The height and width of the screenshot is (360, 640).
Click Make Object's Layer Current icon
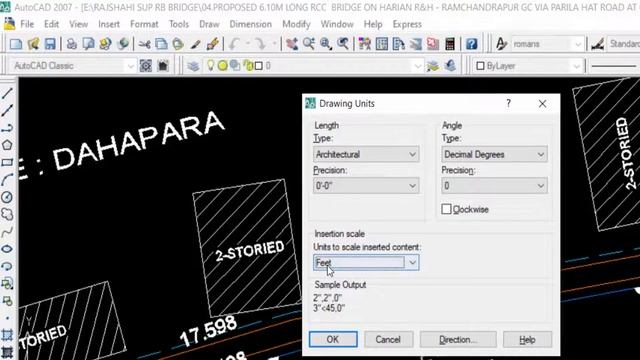(x=433, y=66)
